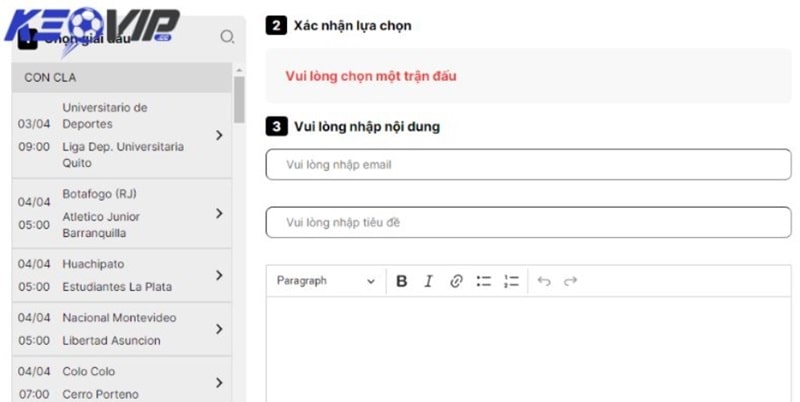The image size is (800, 402).
Task: Select Libertad Asuncion team name
Action: coord(111,341)
